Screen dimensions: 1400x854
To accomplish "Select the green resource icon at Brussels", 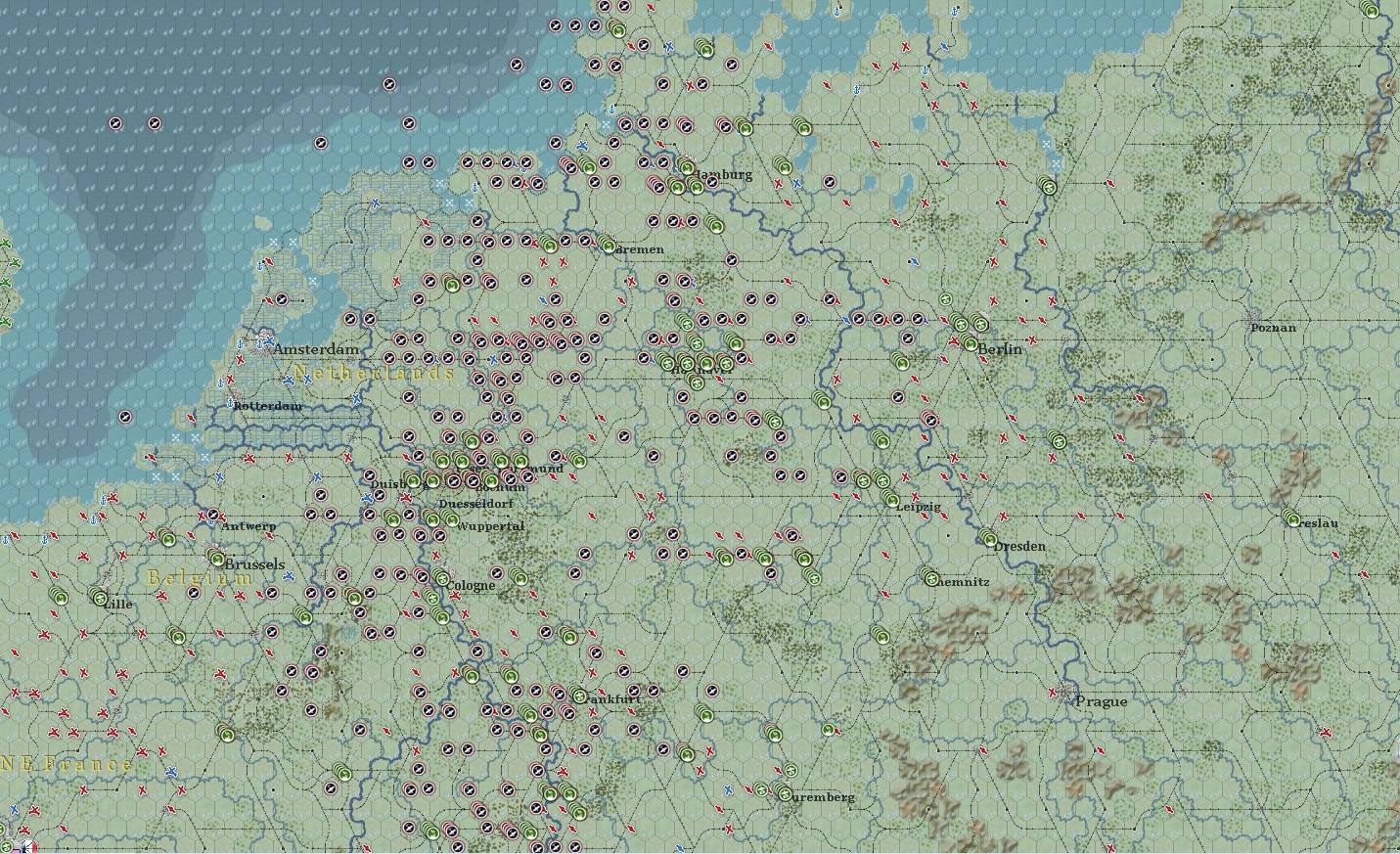I will click(x=217, y=558).
